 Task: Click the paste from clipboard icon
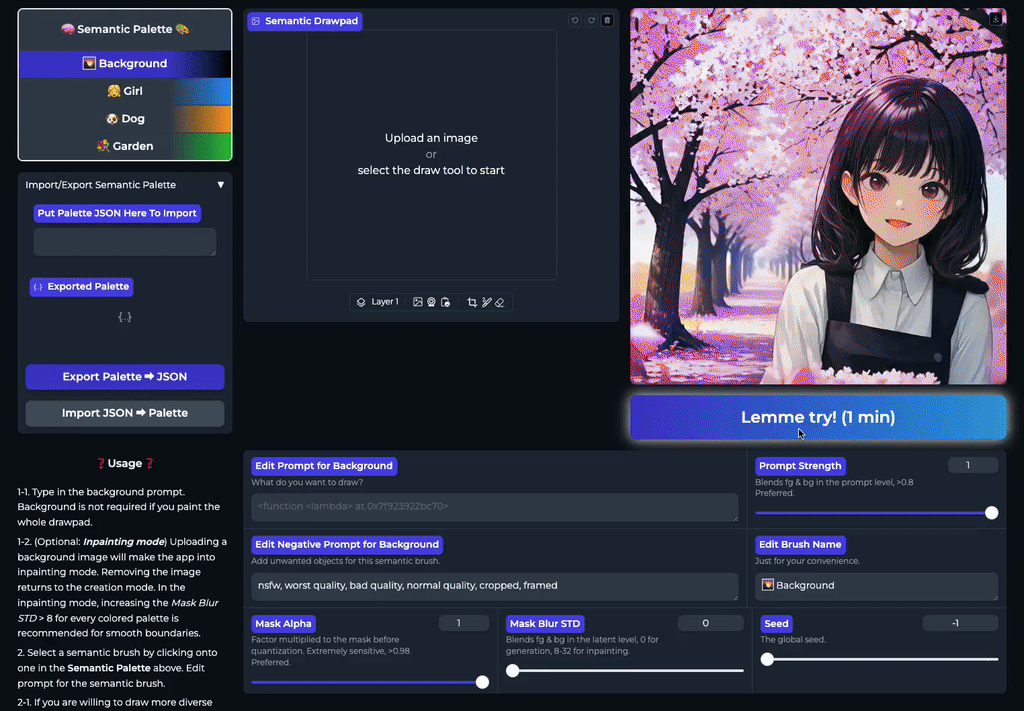click(445, 302)
